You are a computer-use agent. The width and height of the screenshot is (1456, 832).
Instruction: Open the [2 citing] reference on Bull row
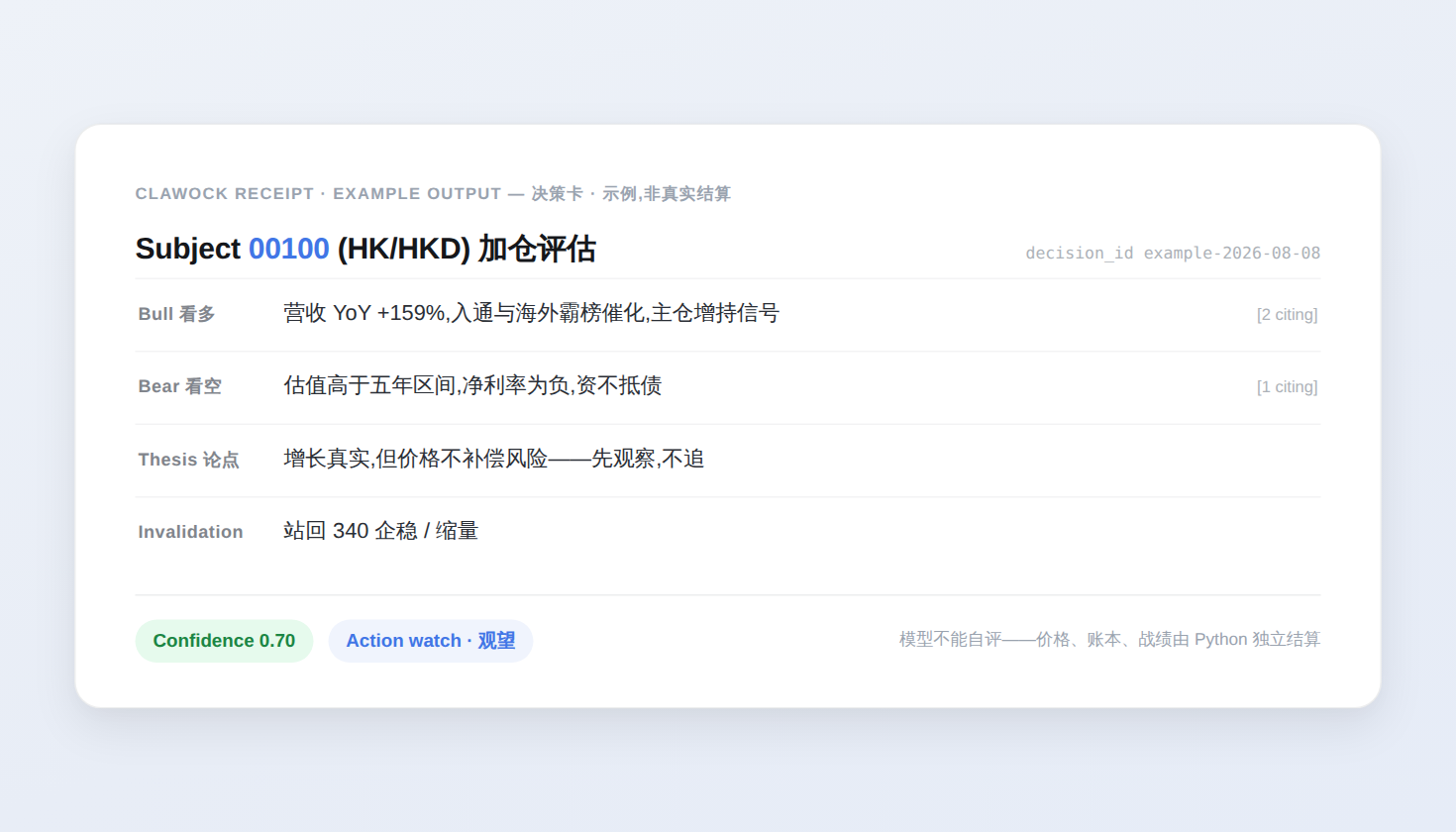(1287, 315)
